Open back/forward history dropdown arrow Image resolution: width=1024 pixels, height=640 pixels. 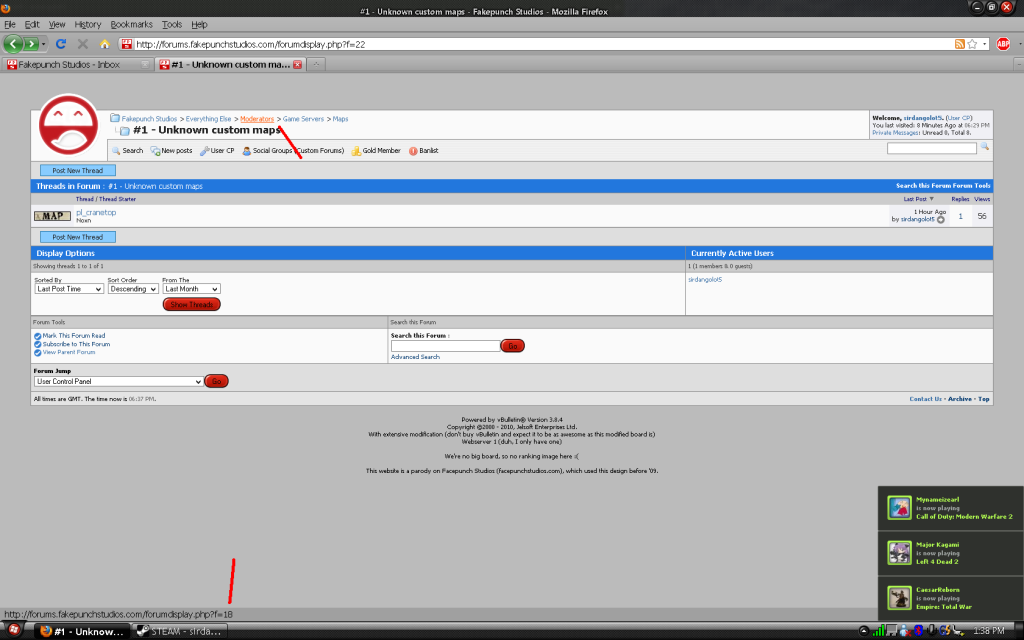(43, 44)
